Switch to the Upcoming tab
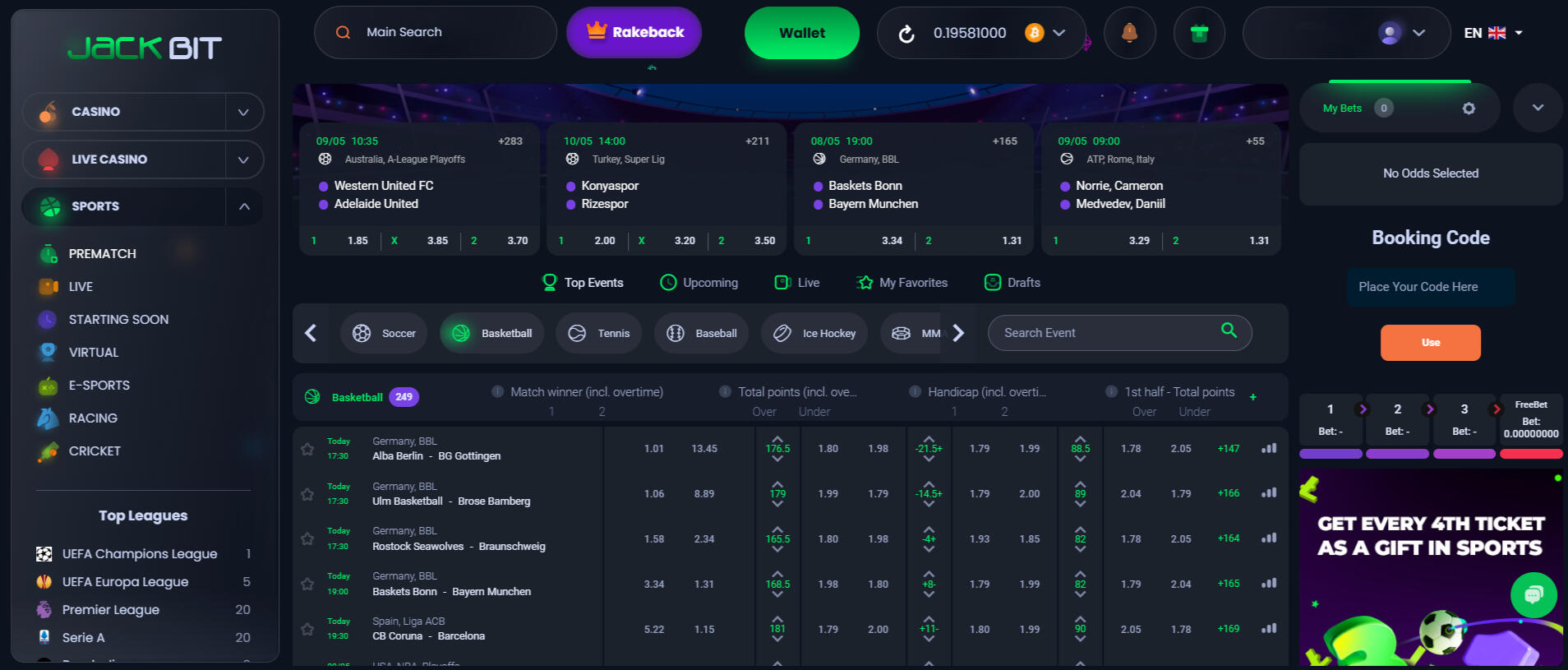This screenshot has width=1568, height=670. point(699,283)
